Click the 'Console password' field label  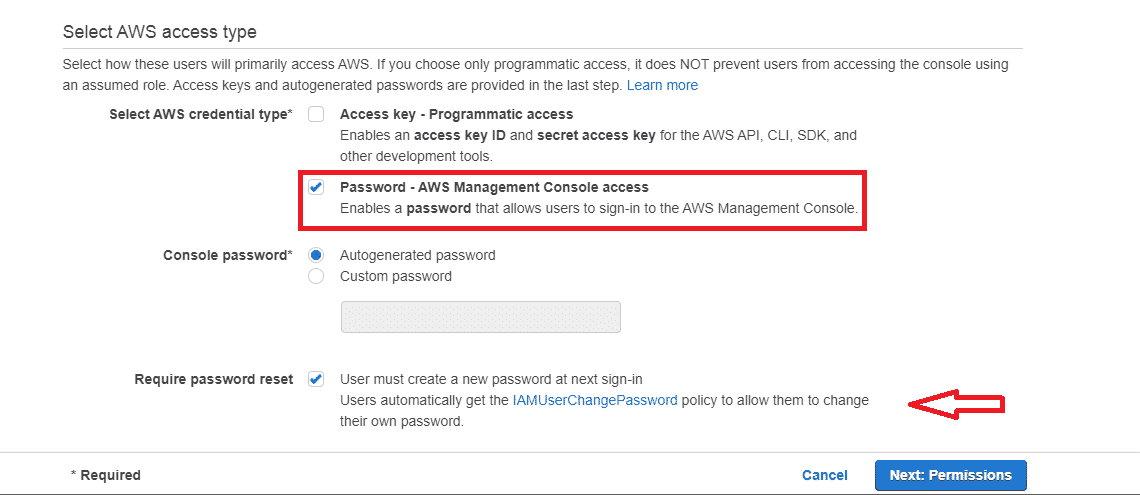[225, 255]
